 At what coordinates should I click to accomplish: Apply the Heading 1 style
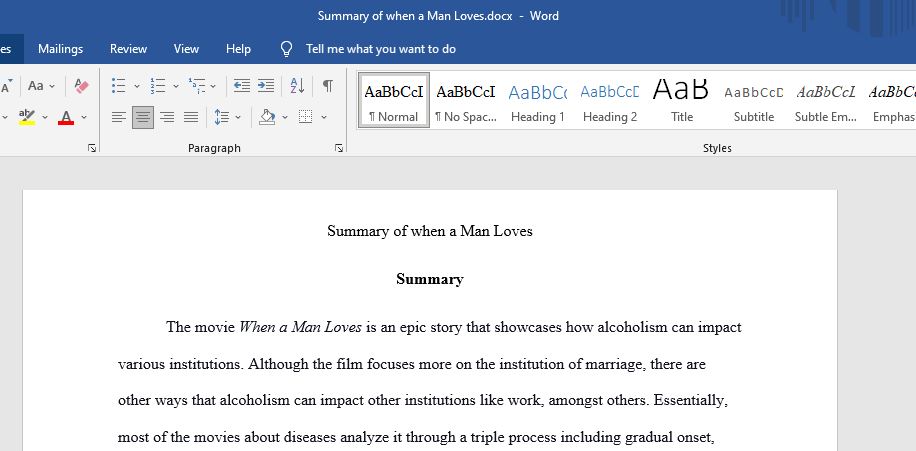(537, 100)
